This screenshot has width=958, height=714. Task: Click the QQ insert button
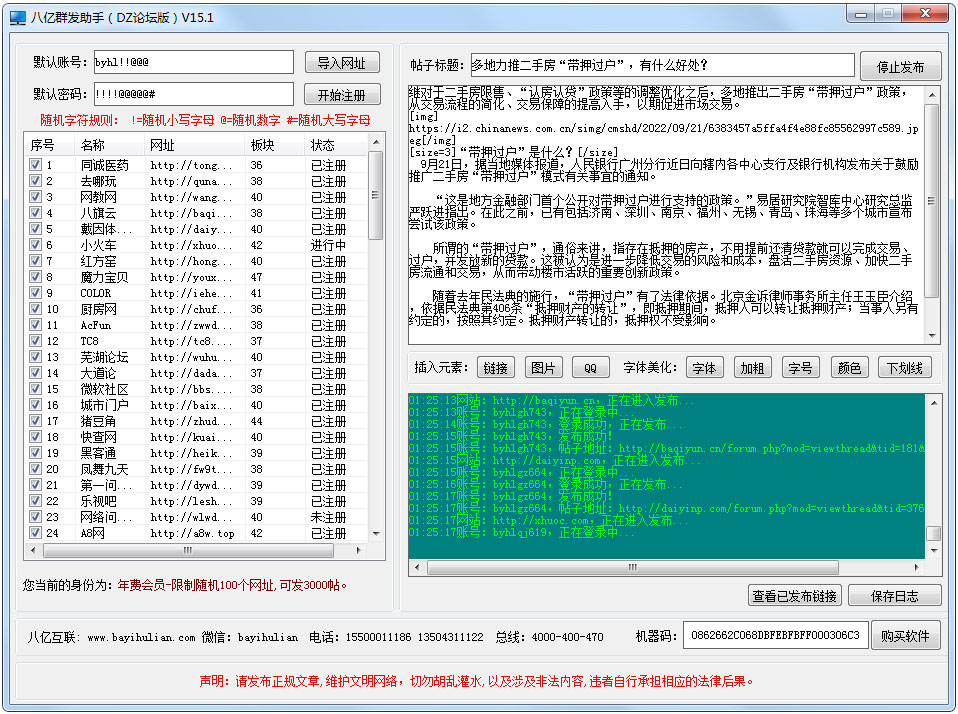590,368
